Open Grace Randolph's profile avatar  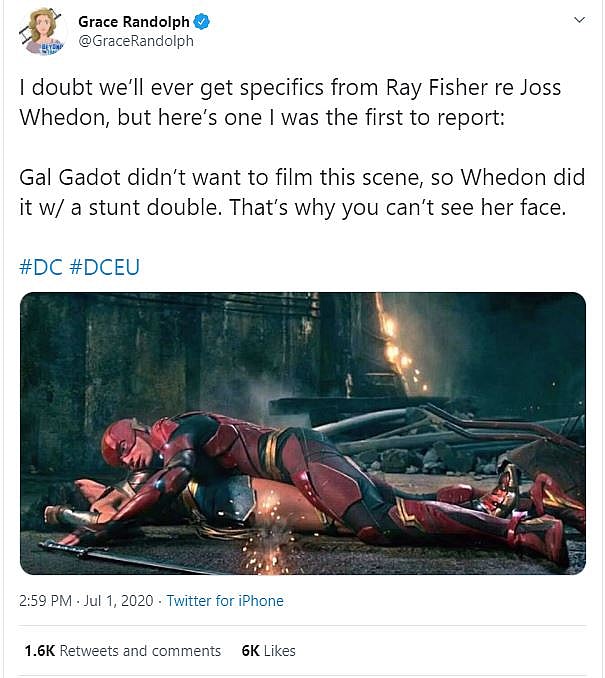click(x=41, y=32)
